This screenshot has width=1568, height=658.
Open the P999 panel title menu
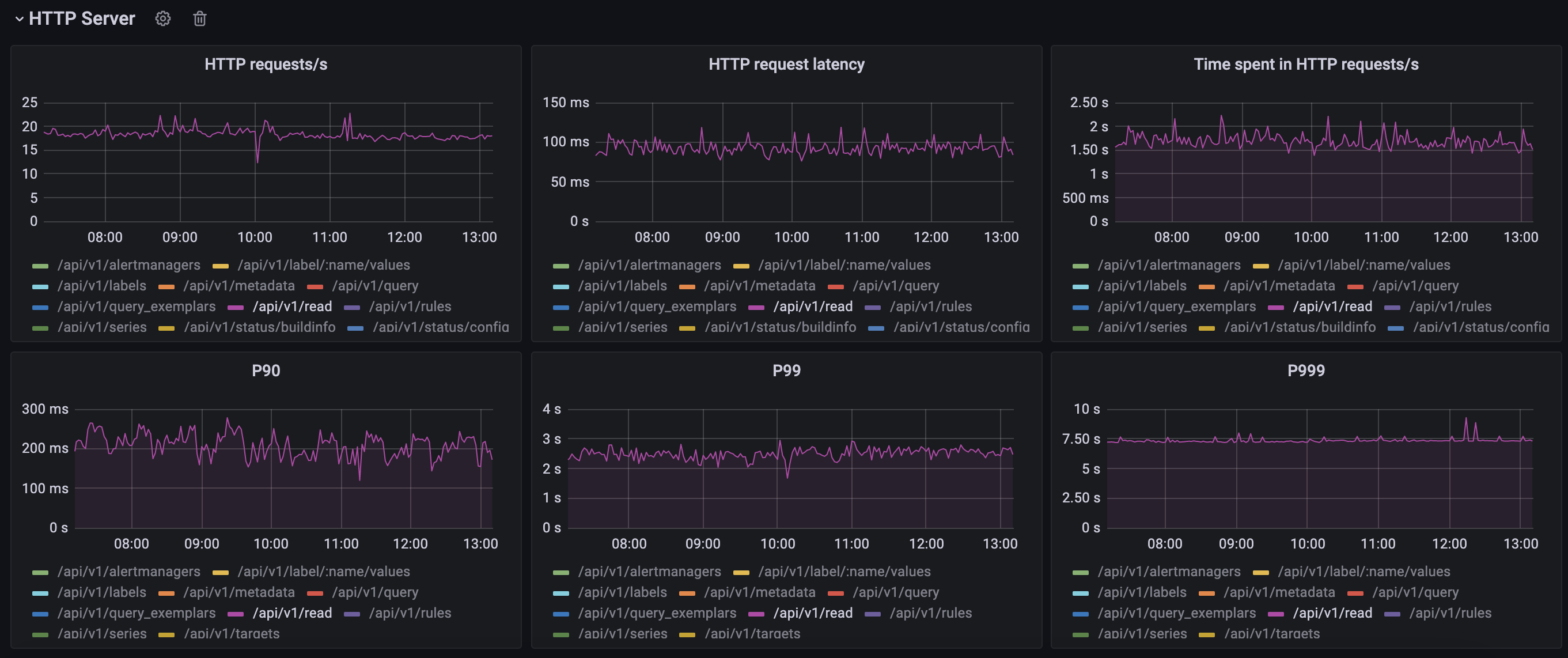coord(1306,370)
